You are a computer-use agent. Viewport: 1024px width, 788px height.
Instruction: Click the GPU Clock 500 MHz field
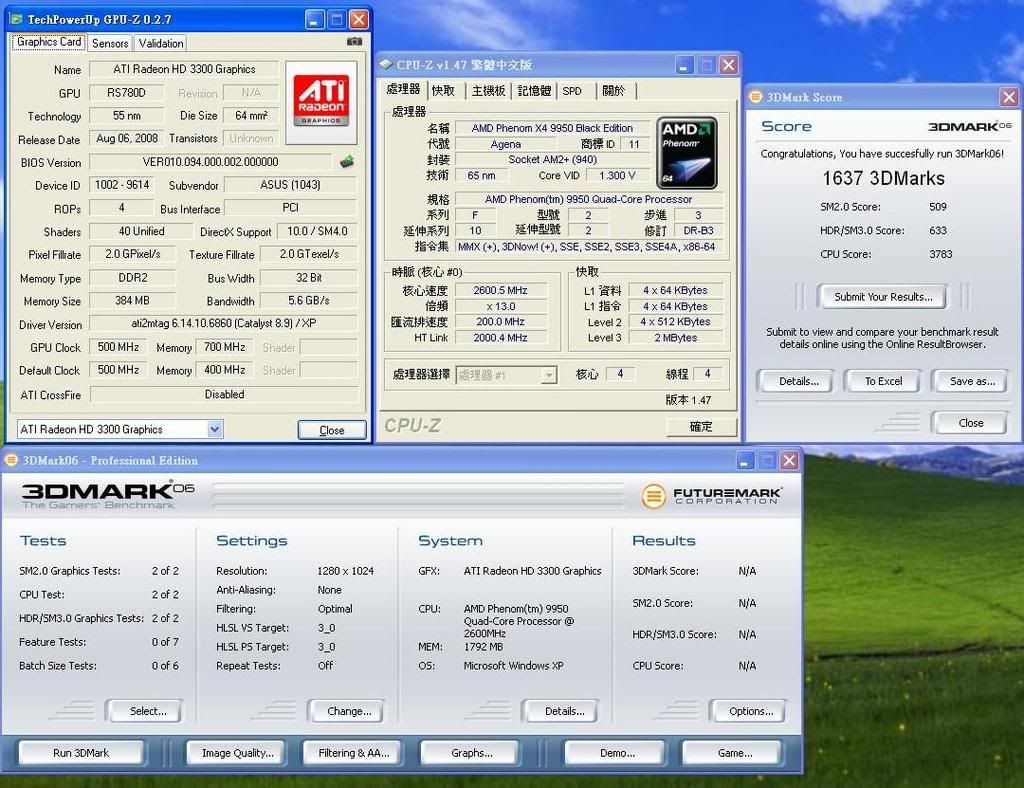coord(118,347)
